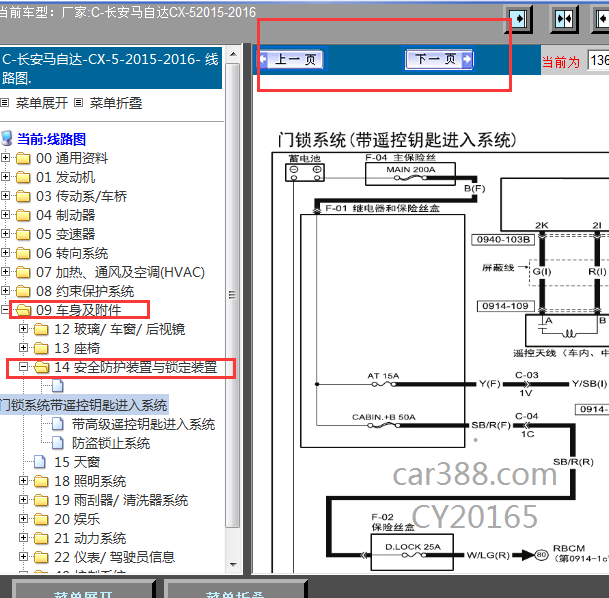Screen dimensions: 609x598
Task: Expand the 21 动力系统 folder
Action: pos(23,538)
